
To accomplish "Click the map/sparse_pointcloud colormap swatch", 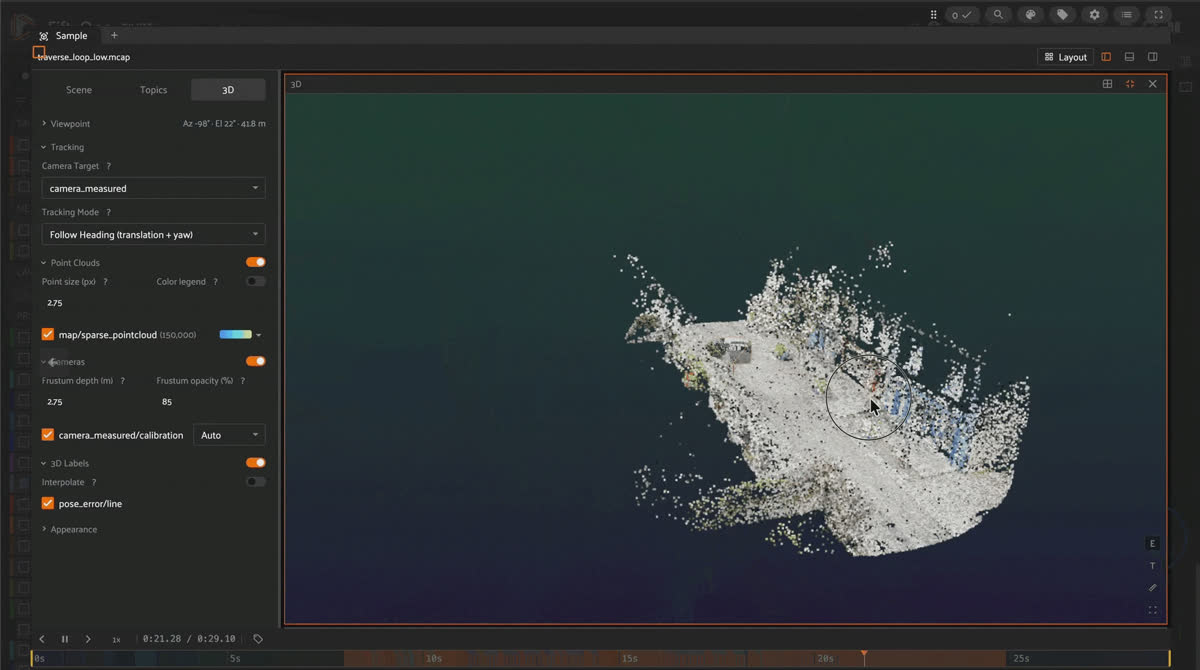I will click(x=235, y=334).
